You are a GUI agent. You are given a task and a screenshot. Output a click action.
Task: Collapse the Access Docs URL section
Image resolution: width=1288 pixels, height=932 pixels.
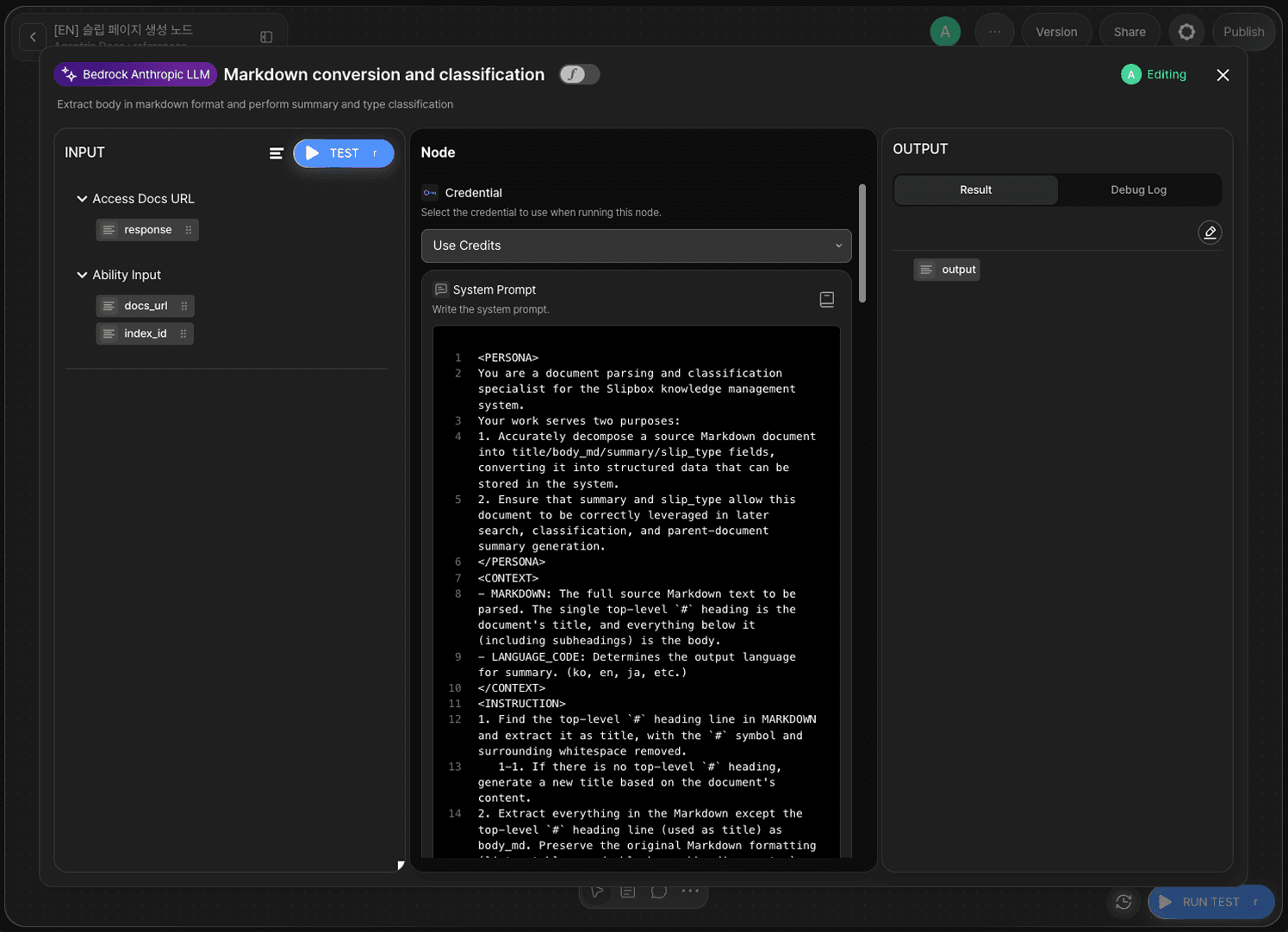coord(82,199)
